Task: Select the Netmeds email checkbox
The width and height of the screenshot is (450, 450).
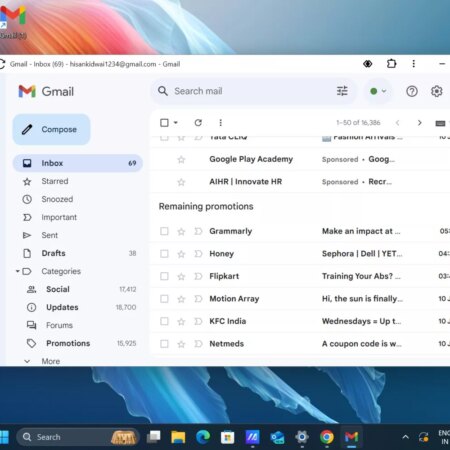Action: pos(164,344)
